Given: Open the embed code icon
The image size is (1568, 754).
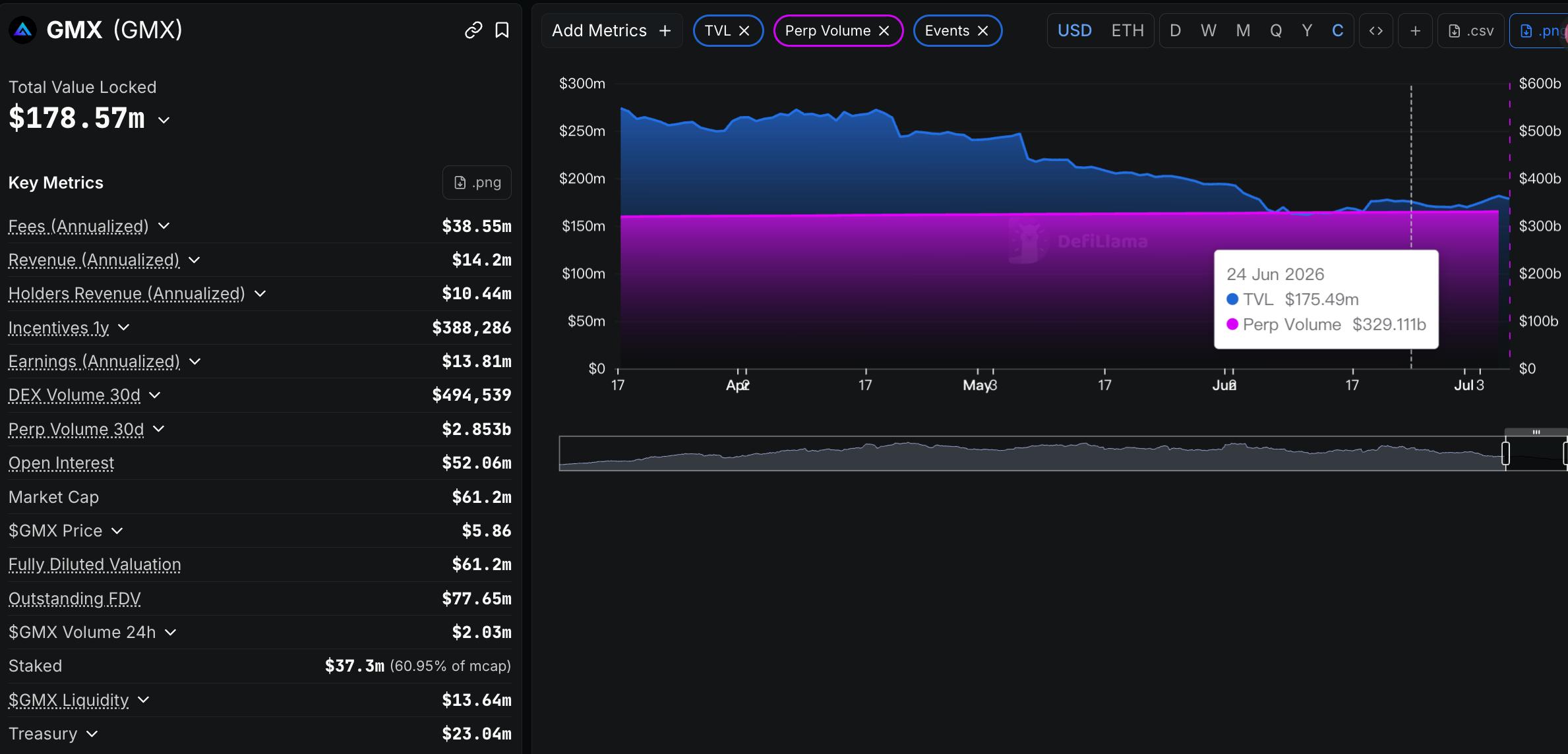Looking at the screenshot, I should coord(1375,31).
